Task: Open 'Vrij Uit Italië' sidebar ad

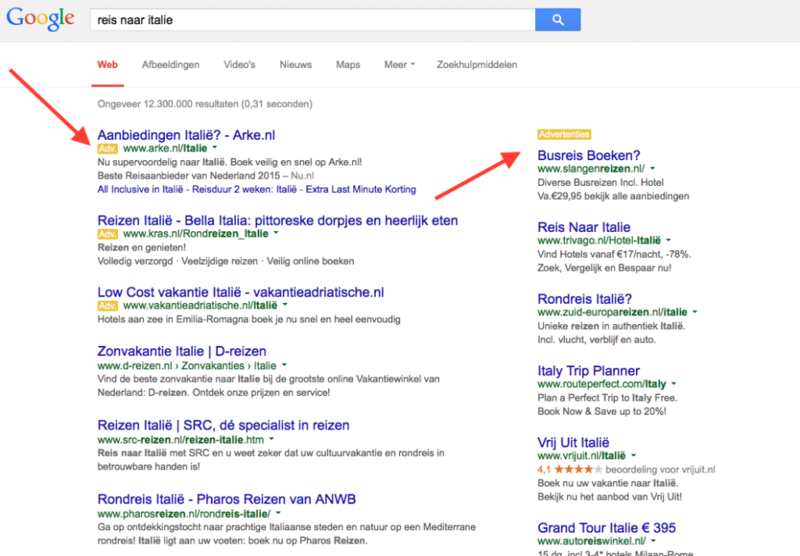Action: click(x=573, y=443)
